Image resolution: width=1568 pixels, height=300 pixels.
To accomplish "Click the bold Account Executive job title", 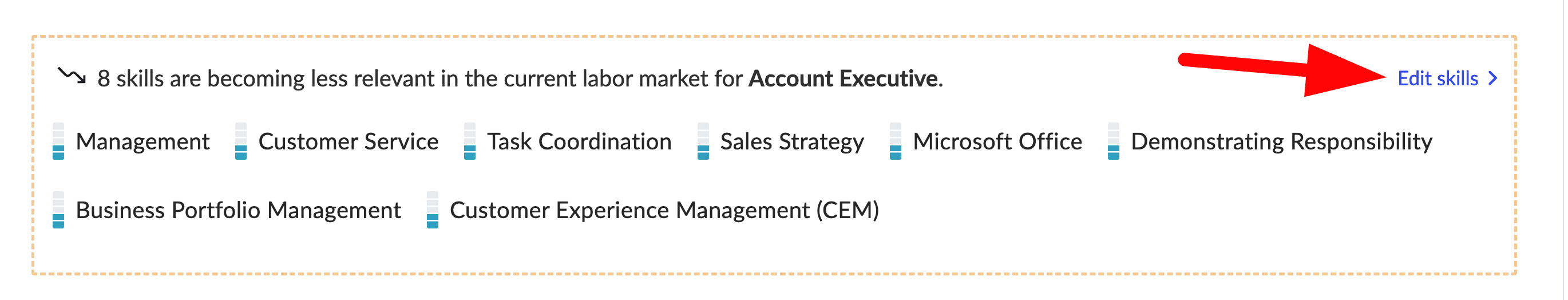I will [x=843, y=78].
